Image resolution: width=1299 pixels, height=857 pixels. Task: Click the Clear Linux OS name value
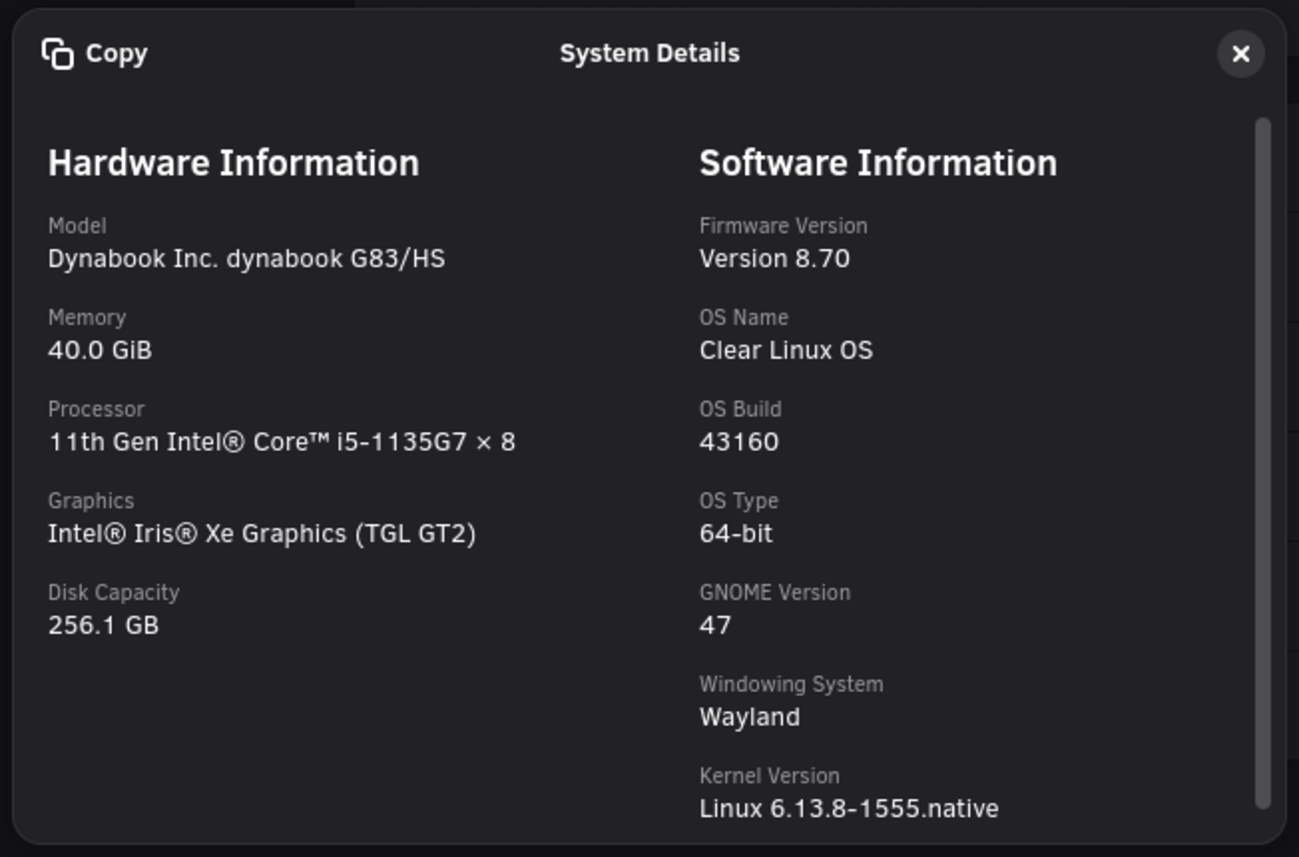pos(785,351)
